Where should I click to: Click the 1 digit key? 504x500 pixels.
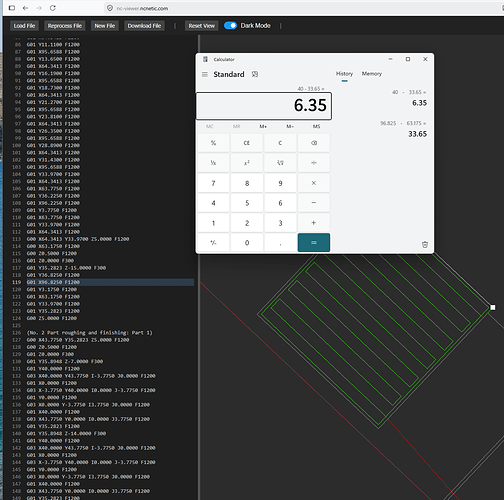coord(213,223)
